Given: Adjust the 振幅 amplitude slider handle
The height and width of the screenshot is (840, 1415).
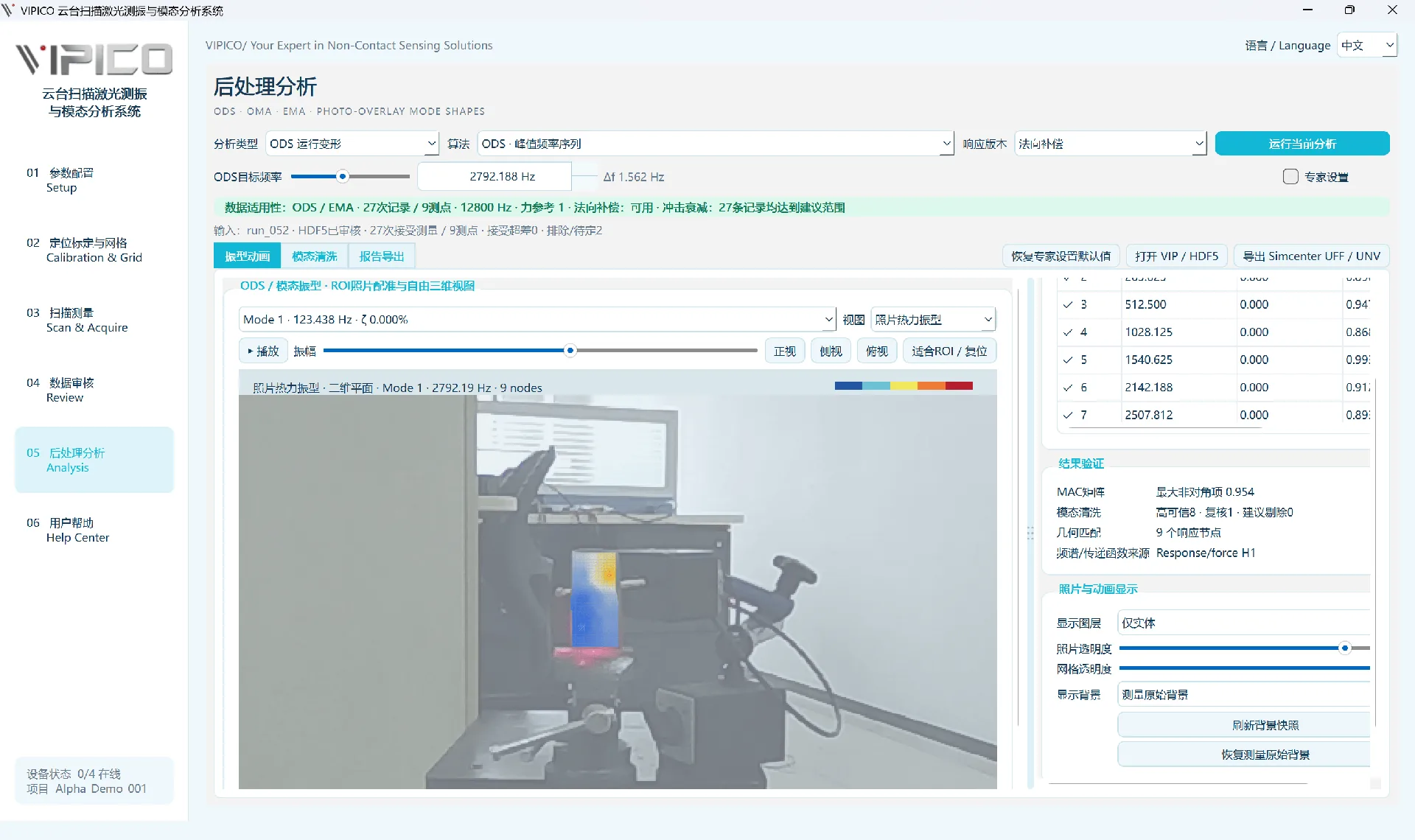Looking at the screenshot, I should click(570, 351).
